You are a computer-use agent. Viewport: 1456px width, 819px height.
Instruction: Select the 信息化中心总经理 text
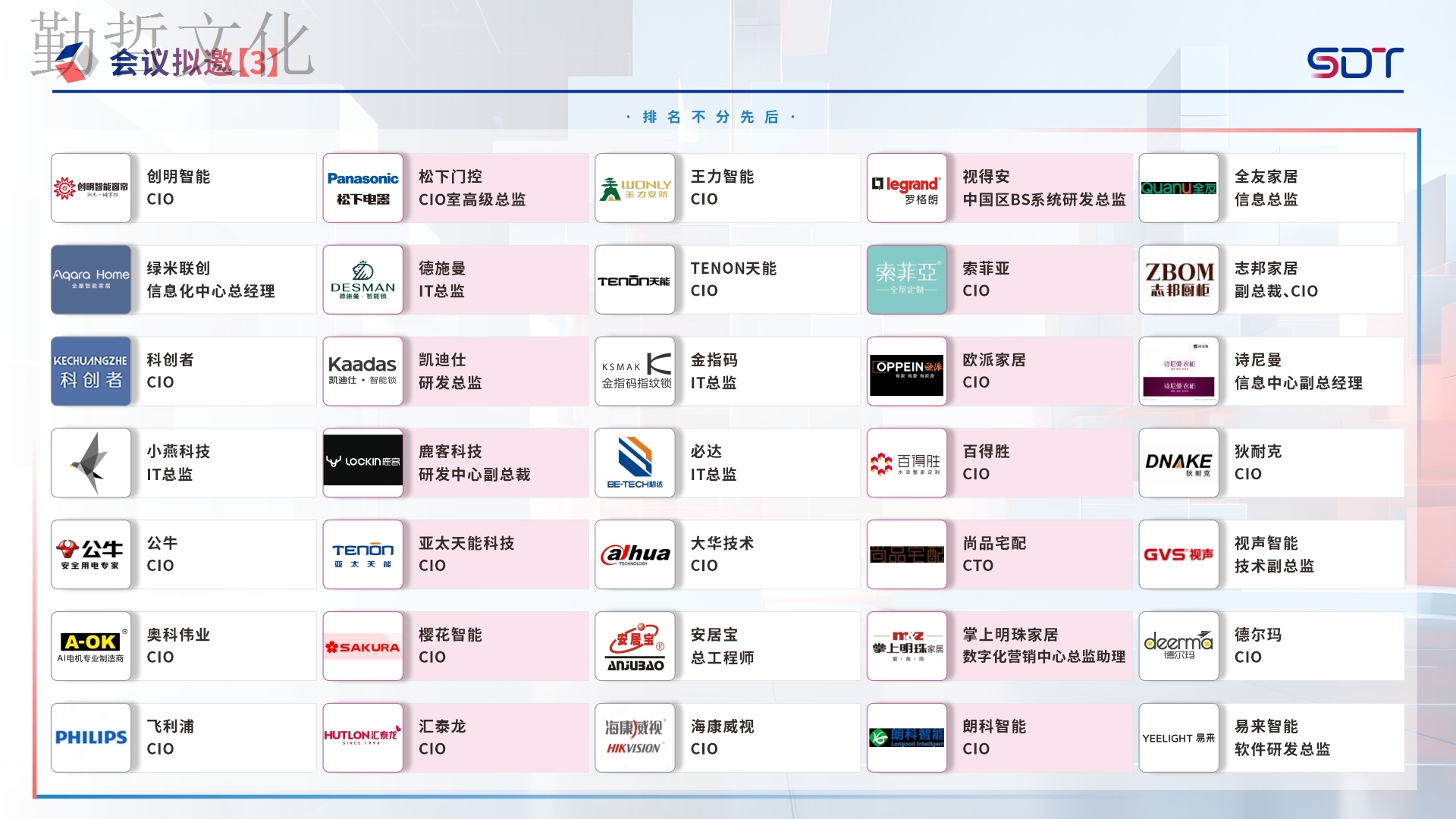pos(210,291)
